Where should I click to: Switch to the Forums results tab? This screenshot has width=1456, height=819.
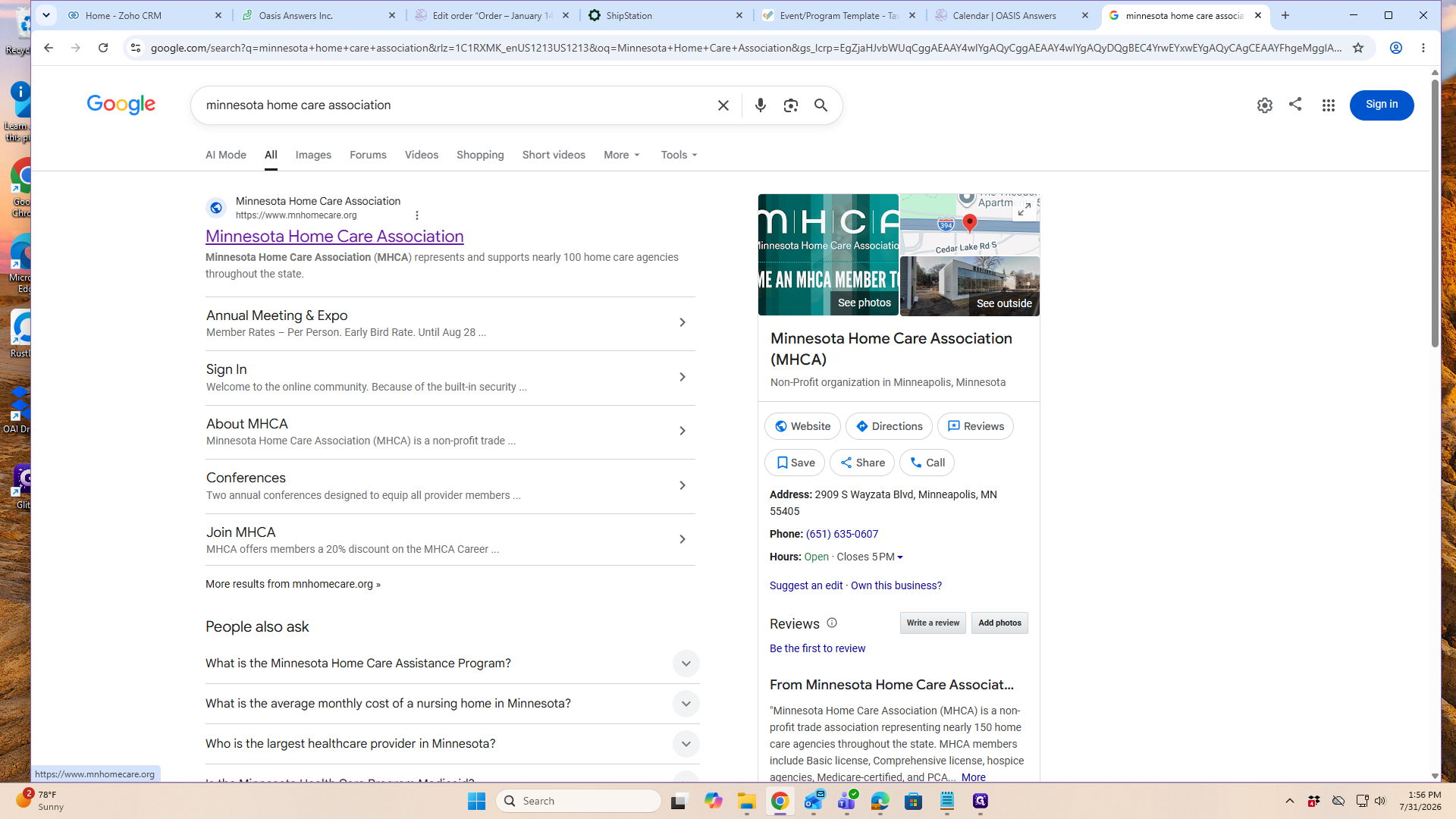[x=368, y=155]
